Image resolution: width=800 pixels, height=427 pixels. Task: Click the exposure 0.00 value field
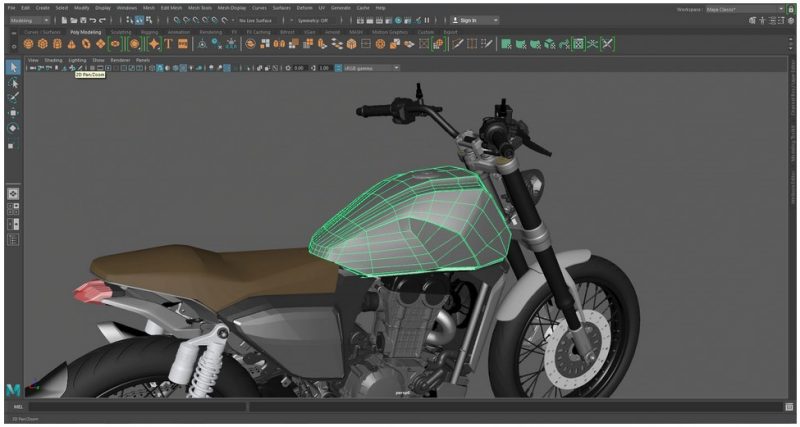(x=299, y=68)
